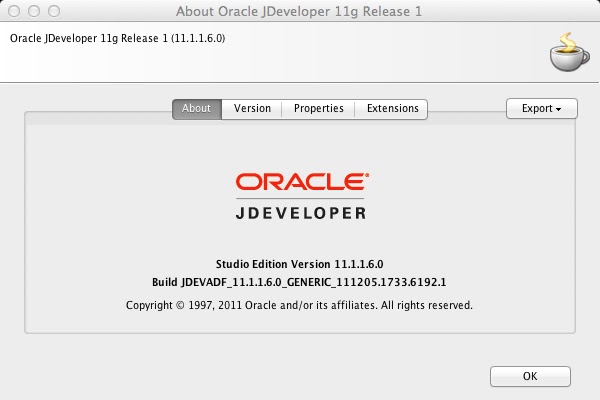
Task: Click the Oracle JDeveloper logo
Action: tap(302, 196)
